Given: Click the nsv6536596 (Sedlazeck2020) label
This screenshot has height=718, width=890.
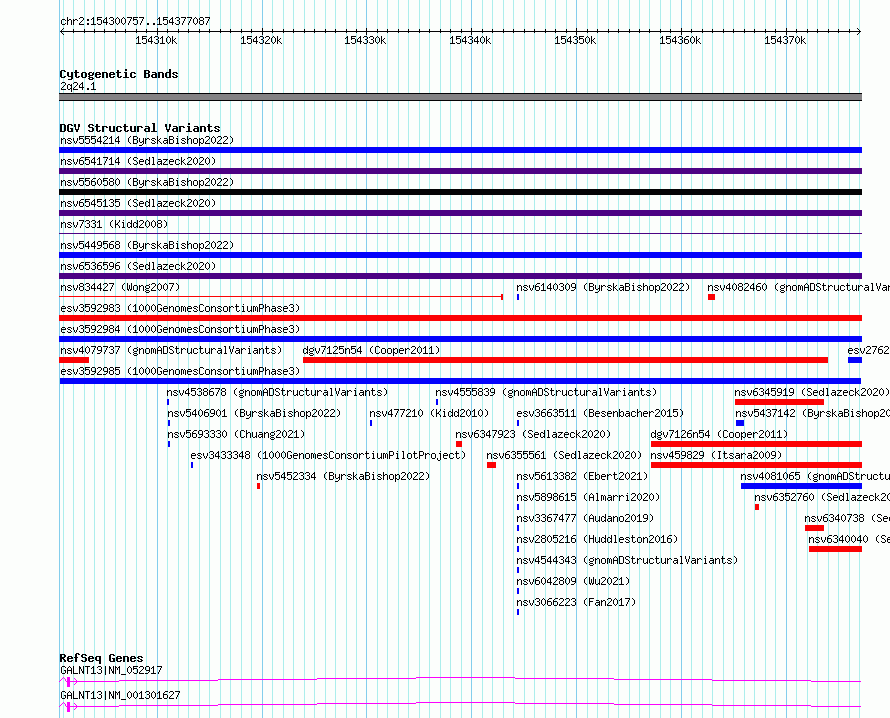Looking at the screenshot, I should point(138,266).
